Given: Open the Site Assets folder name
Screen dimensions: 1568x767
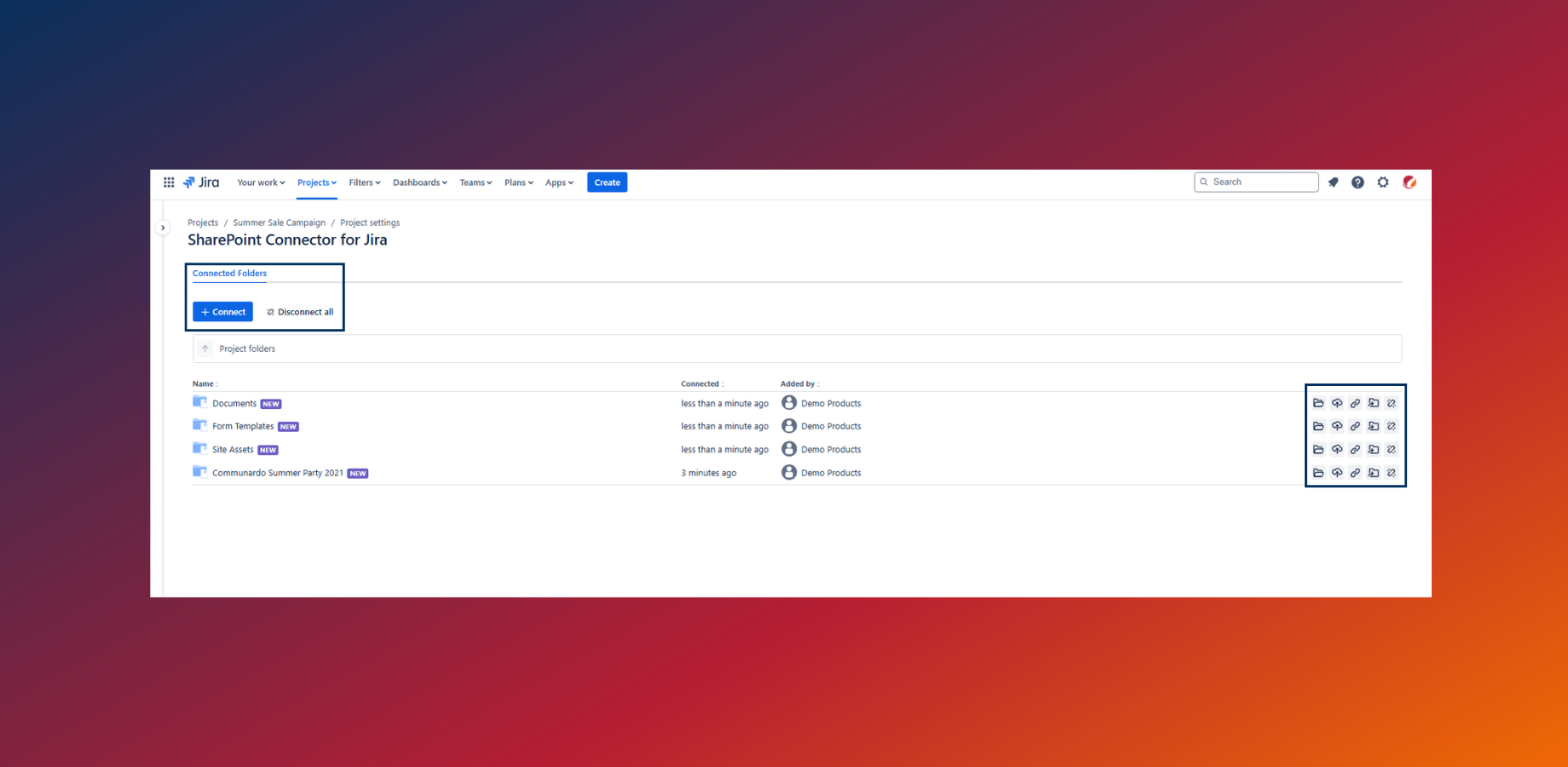Looking at the screenshot, I should 233,449.
